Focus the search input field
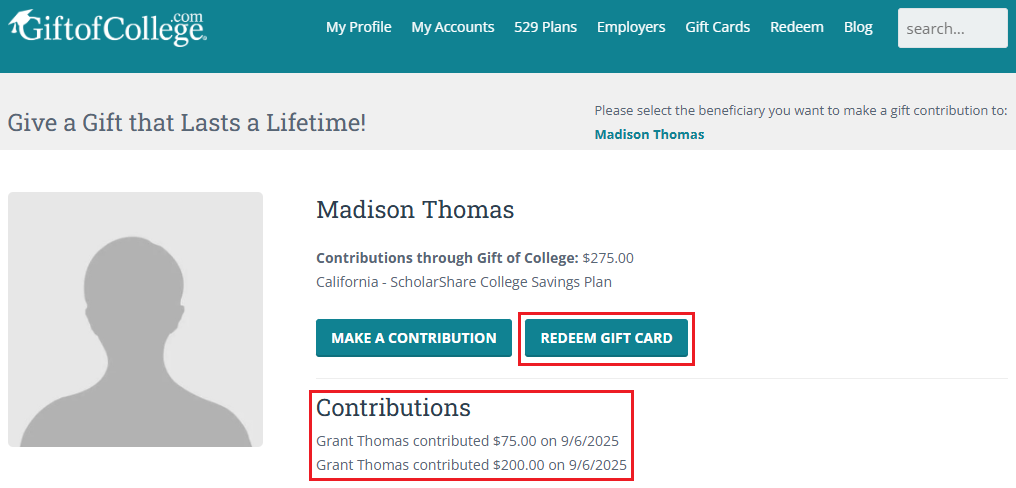This screenshot has width=1016, height=488. 952,28
